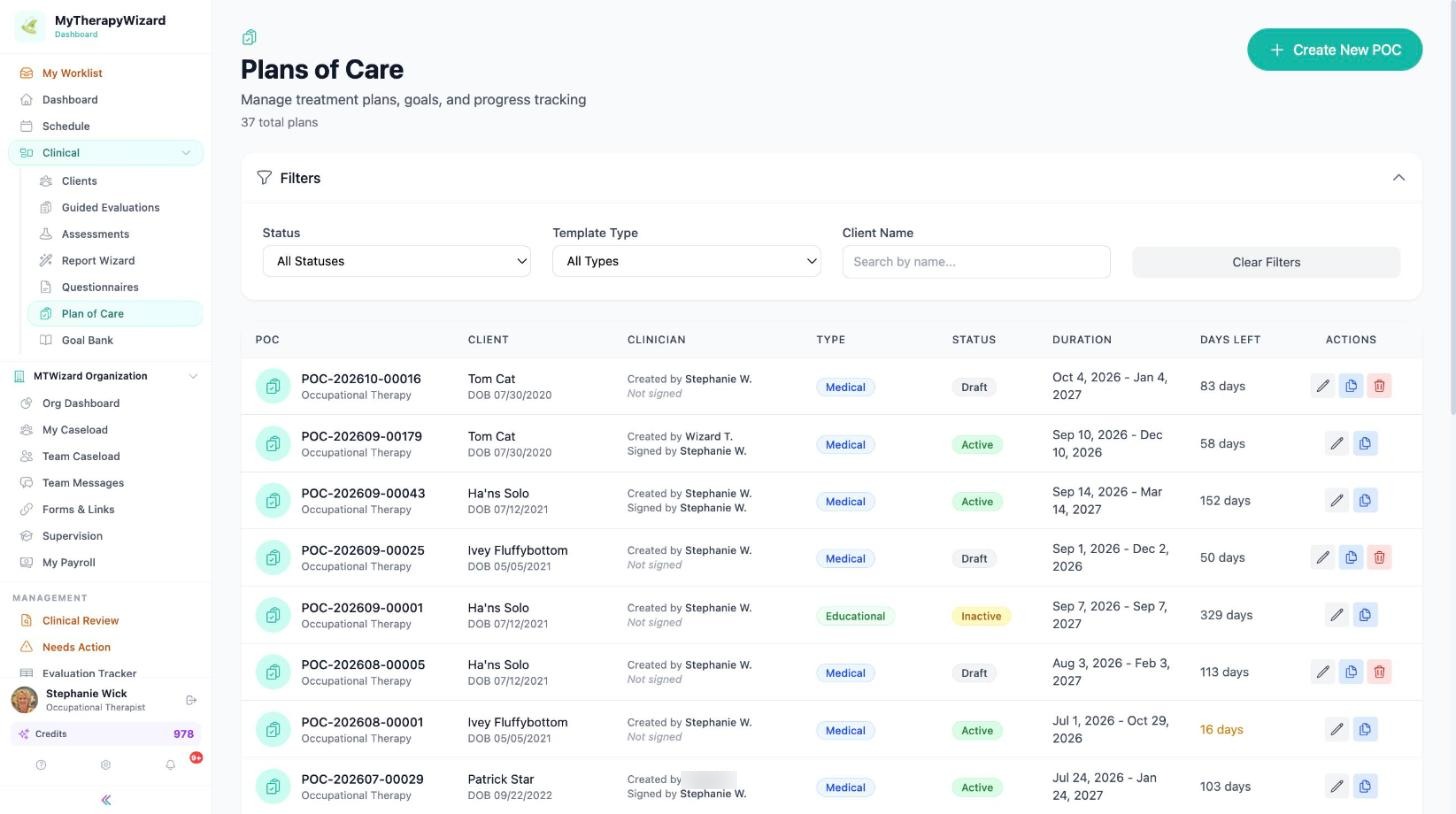
Task: Edit plan POC-202609-00043
Action: coord(1336,500)
